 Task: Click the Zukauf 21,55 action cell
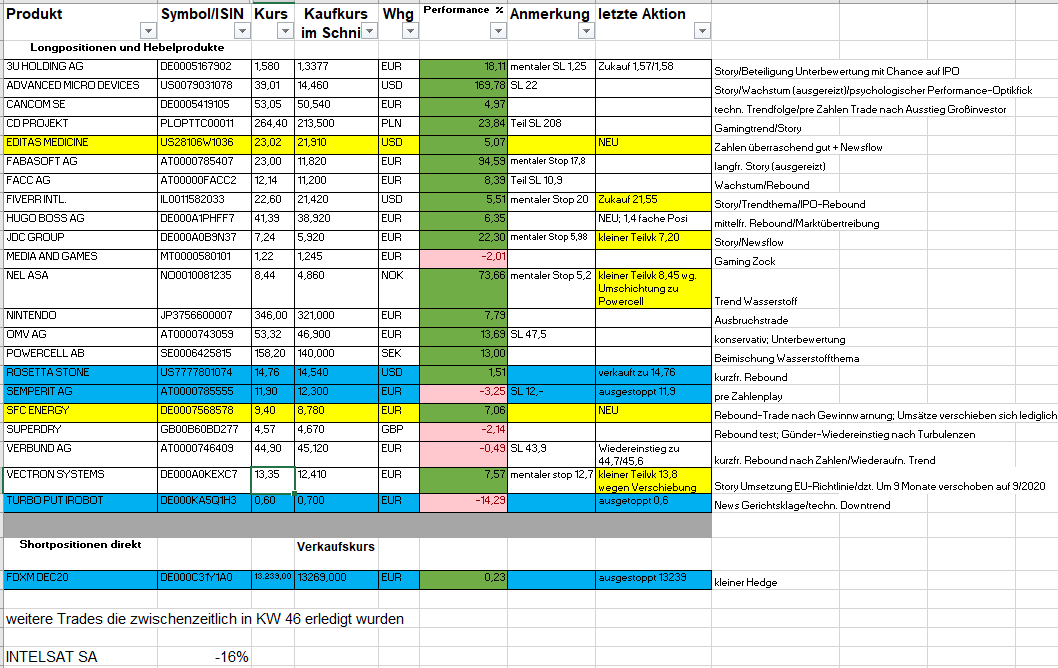(653, 201)
